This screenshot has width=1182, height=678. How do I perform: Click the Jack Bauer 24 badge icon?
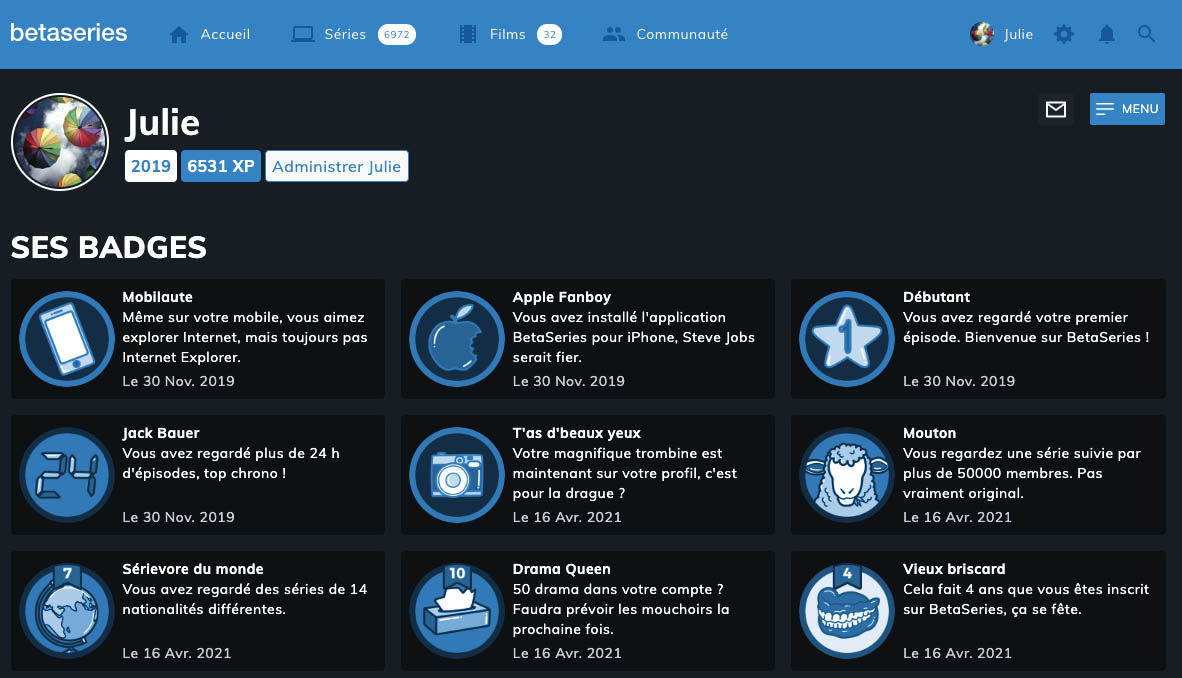coord(66,475)
